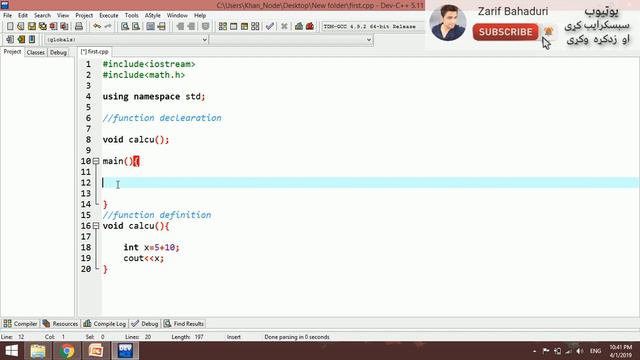Click the 'Done parsing in 0 seconds' status text
Screen dimensions: 640x360
point(297,337)
